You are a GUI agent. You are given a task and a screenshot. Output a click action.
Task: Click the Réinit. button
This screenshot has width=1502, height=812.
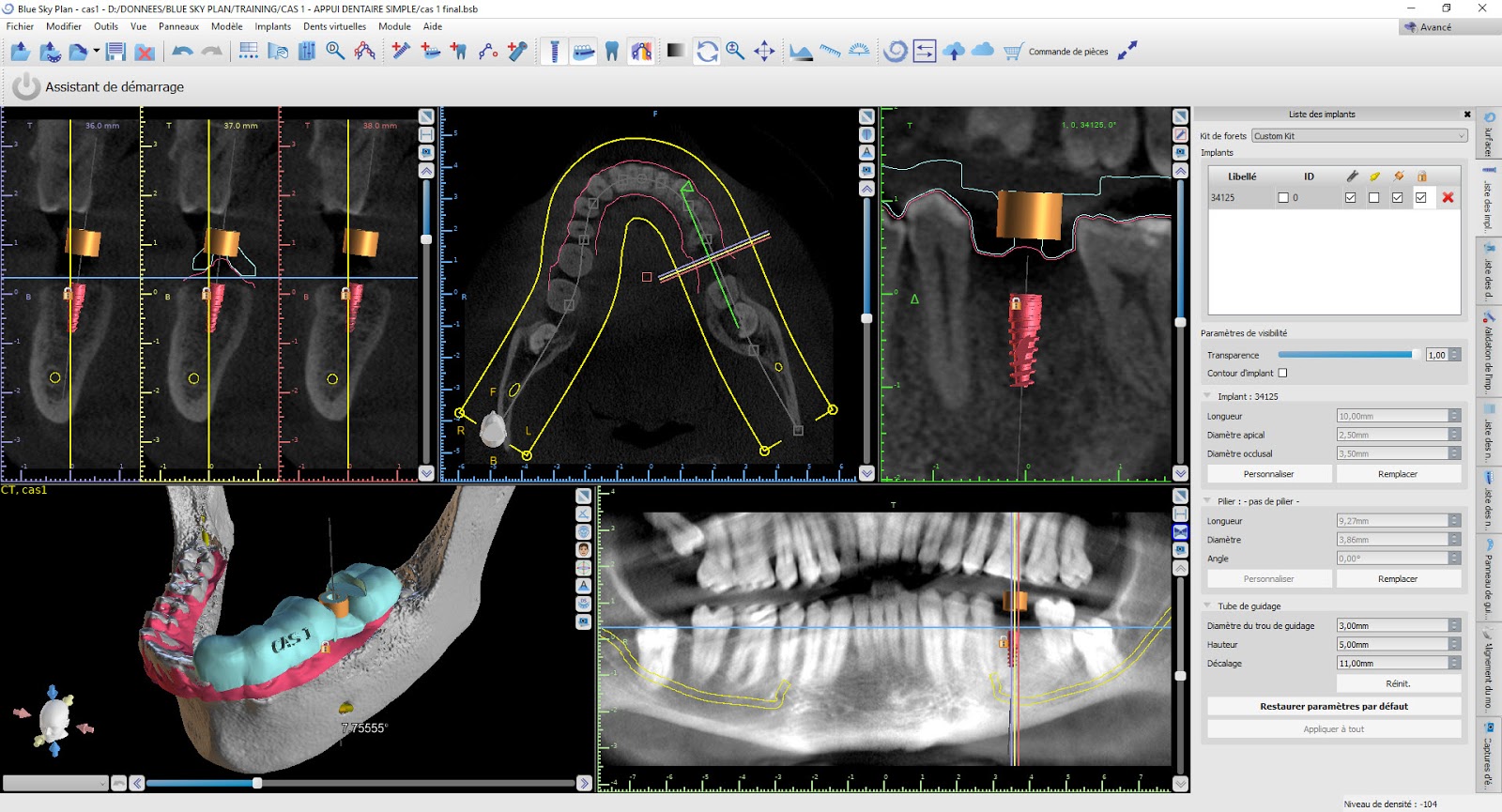[1398, 683]
